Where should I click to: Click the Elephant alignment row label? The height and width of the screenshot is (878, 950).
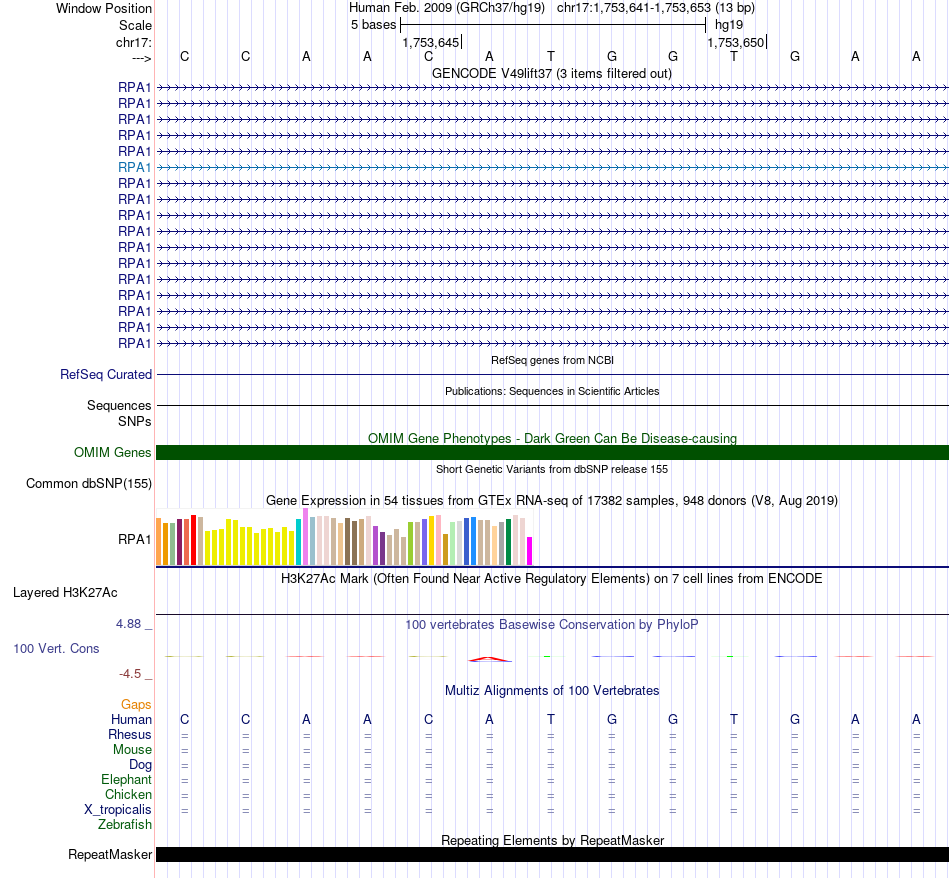(x=126, y=780)
